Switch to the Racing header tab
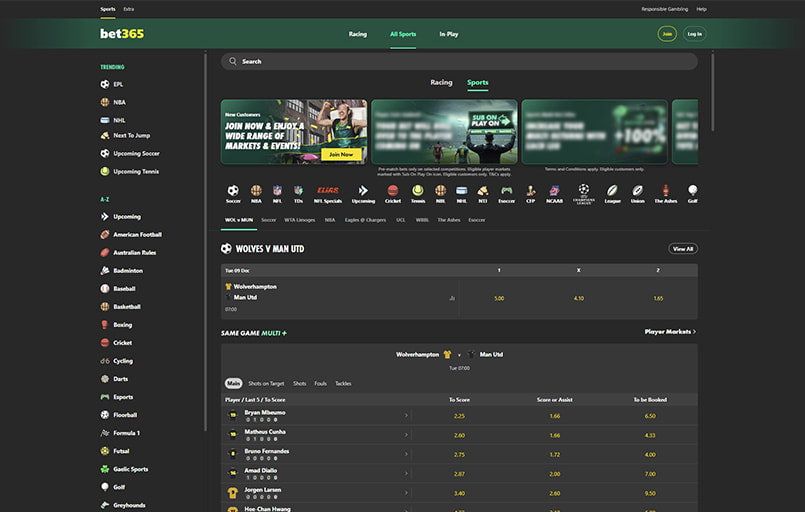This screenshot has height=512, width=805. (357, 34)
